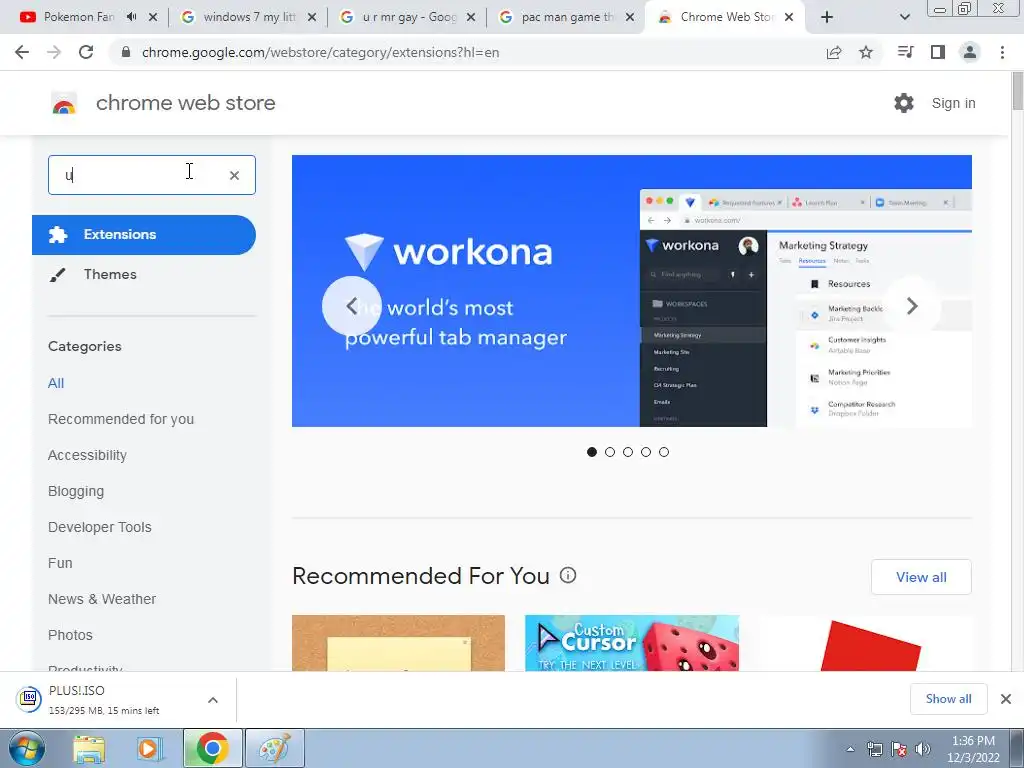Choose the Developer Tools category
The height and width of the screenshot is (768, 1024).
tap(99, 527)
